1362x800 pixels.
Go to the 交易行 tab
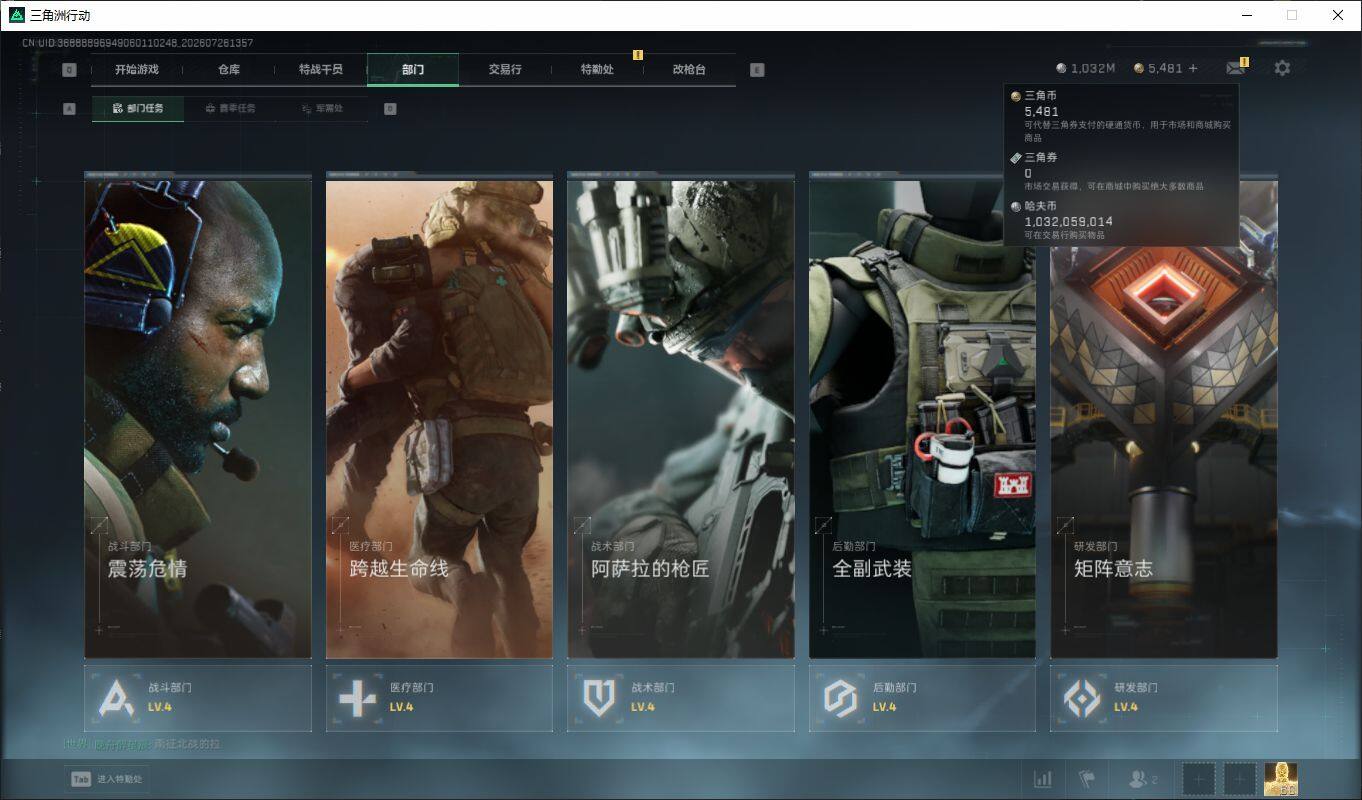click(x=505, y=70)
